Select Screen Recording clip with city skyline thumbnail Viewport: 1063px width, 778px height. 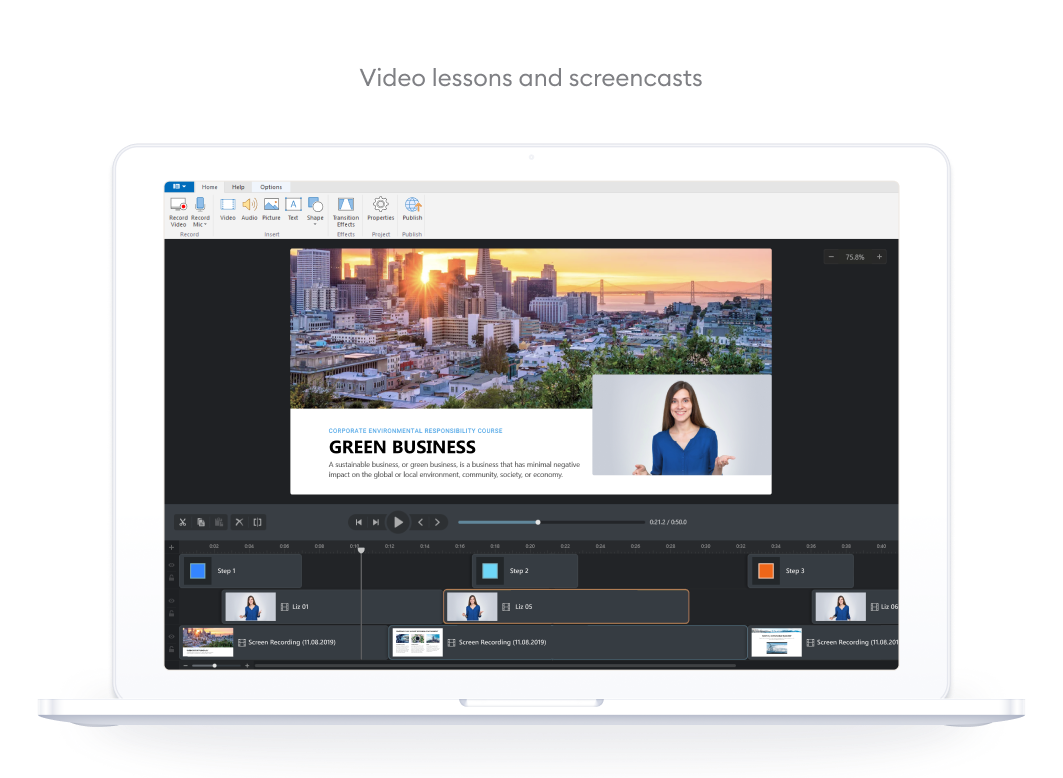pyautogui.click(x=283, y=642)
